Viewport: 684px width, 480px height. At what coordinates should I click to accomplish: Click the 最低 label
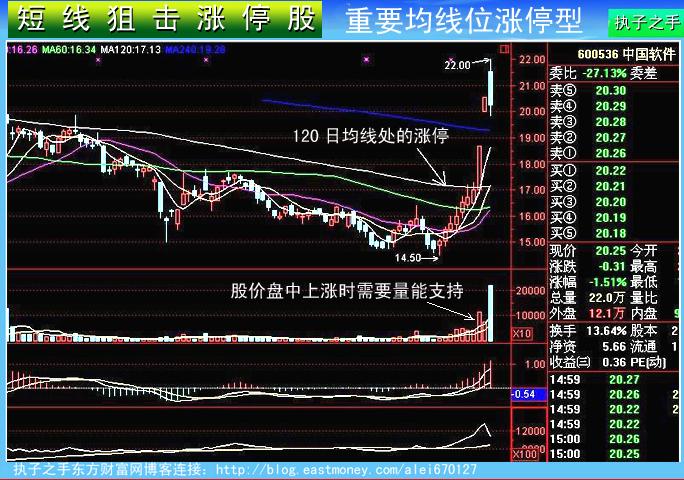(643, 282)
